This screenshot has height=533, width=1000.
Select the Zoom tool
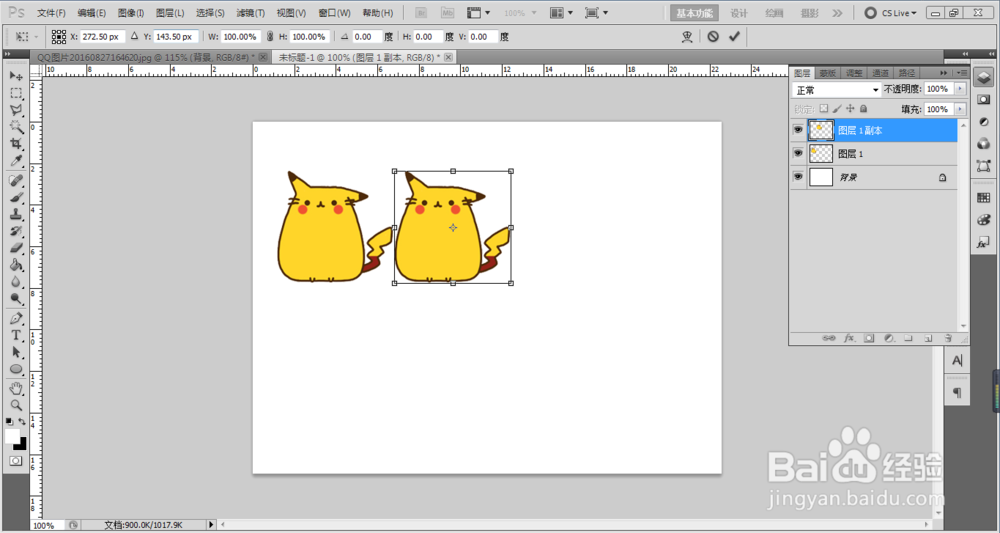16,405
